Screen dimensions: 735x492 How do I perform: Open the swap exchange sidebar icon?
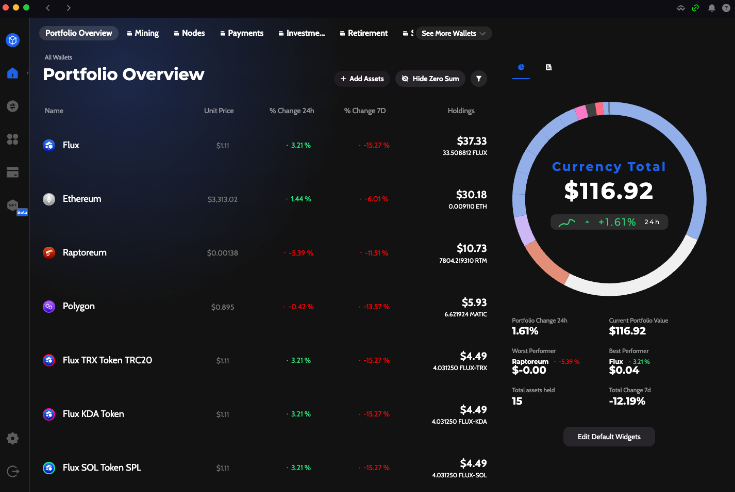pyautogui.click(x=13, y=106)
